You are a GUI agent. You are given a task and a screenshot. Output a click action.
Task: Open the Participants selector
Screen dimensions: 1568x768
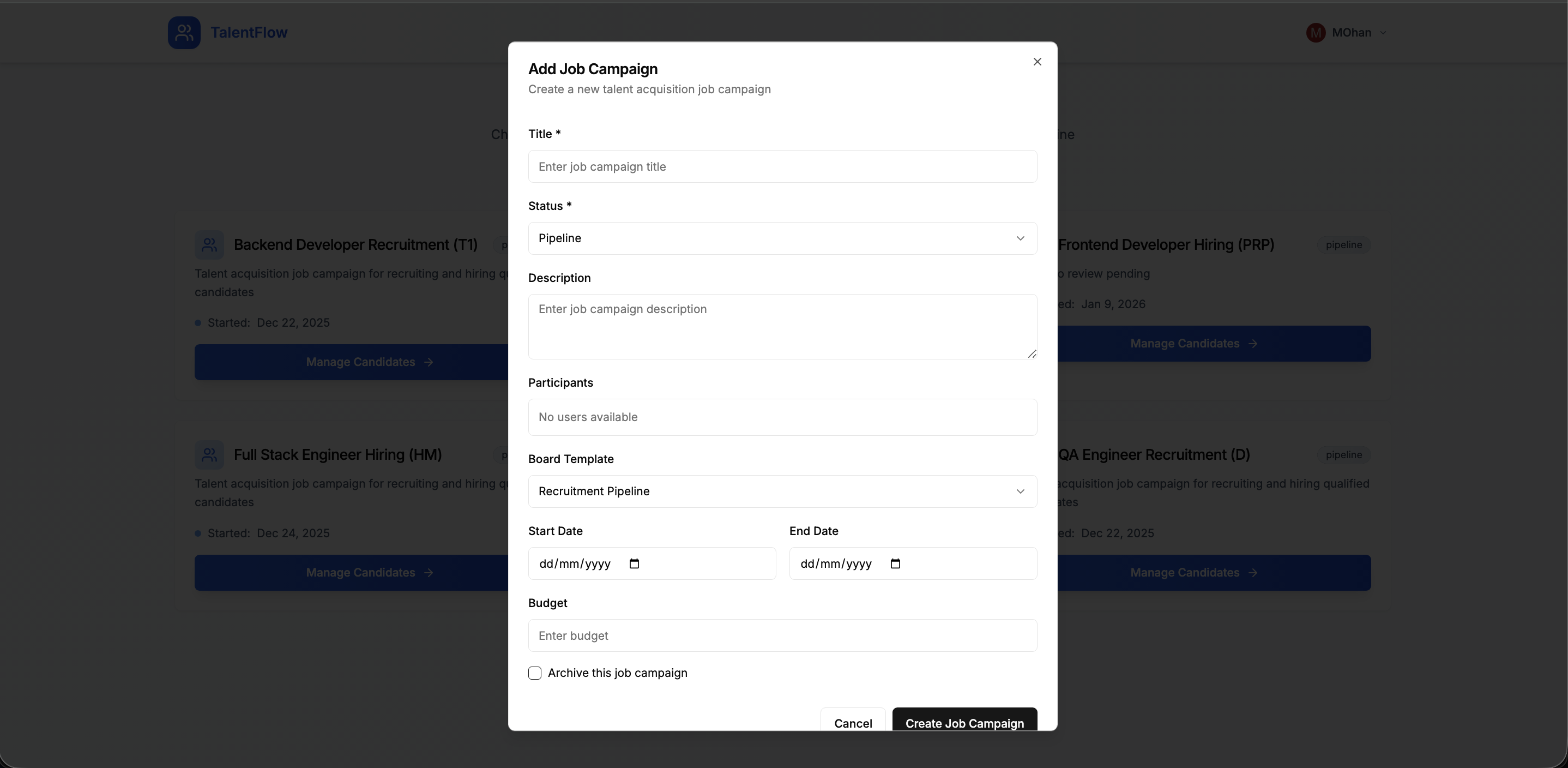pos(782,417)
